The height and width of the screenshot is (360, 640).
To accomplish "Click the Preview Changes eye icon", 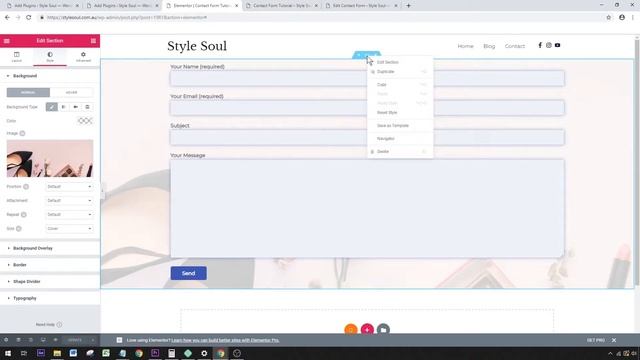I will coord(56,340).
